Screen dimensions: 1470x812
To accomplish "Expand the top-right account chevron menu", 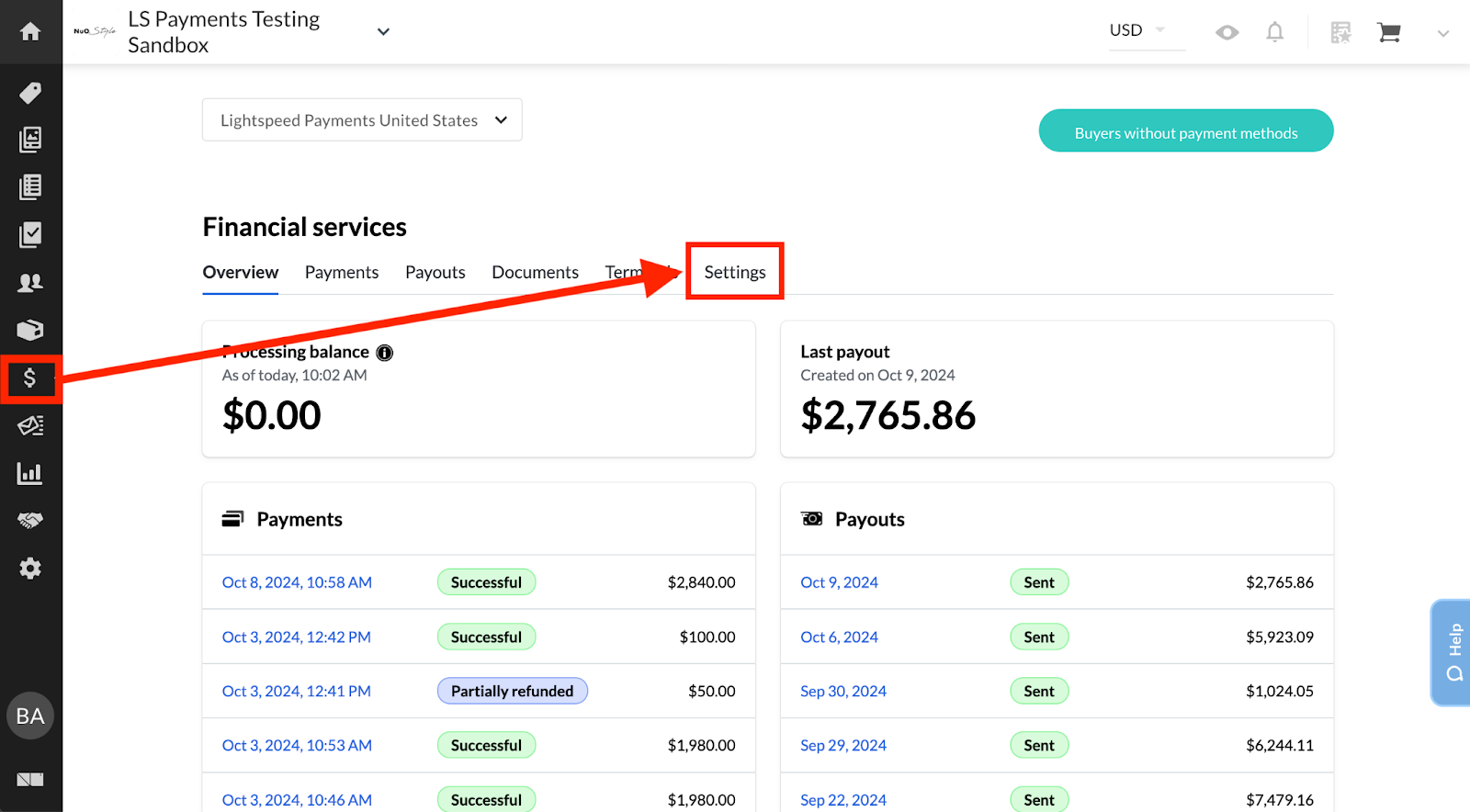I will click(1443, 34).
